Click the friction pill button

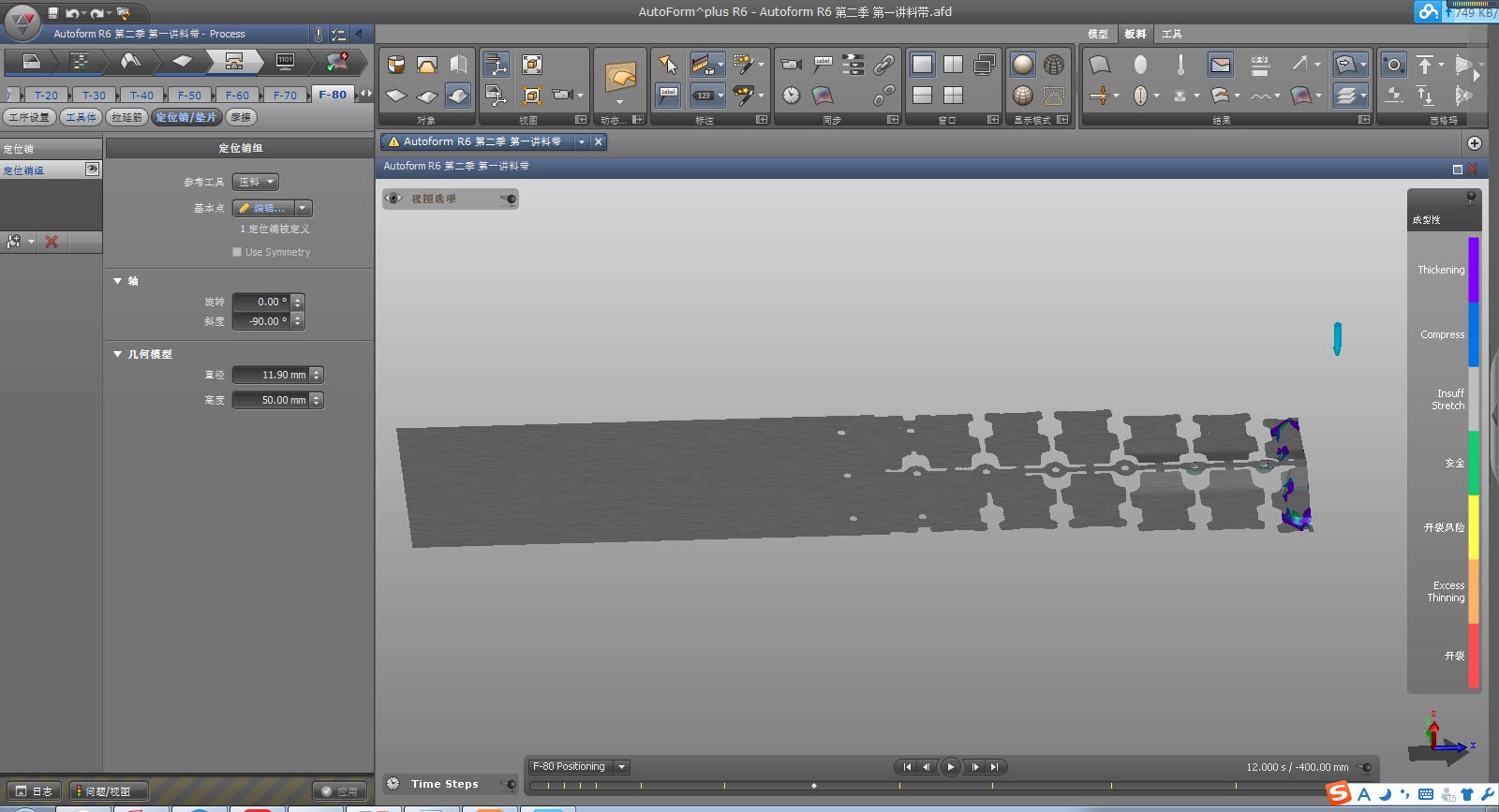coord(241,117)
